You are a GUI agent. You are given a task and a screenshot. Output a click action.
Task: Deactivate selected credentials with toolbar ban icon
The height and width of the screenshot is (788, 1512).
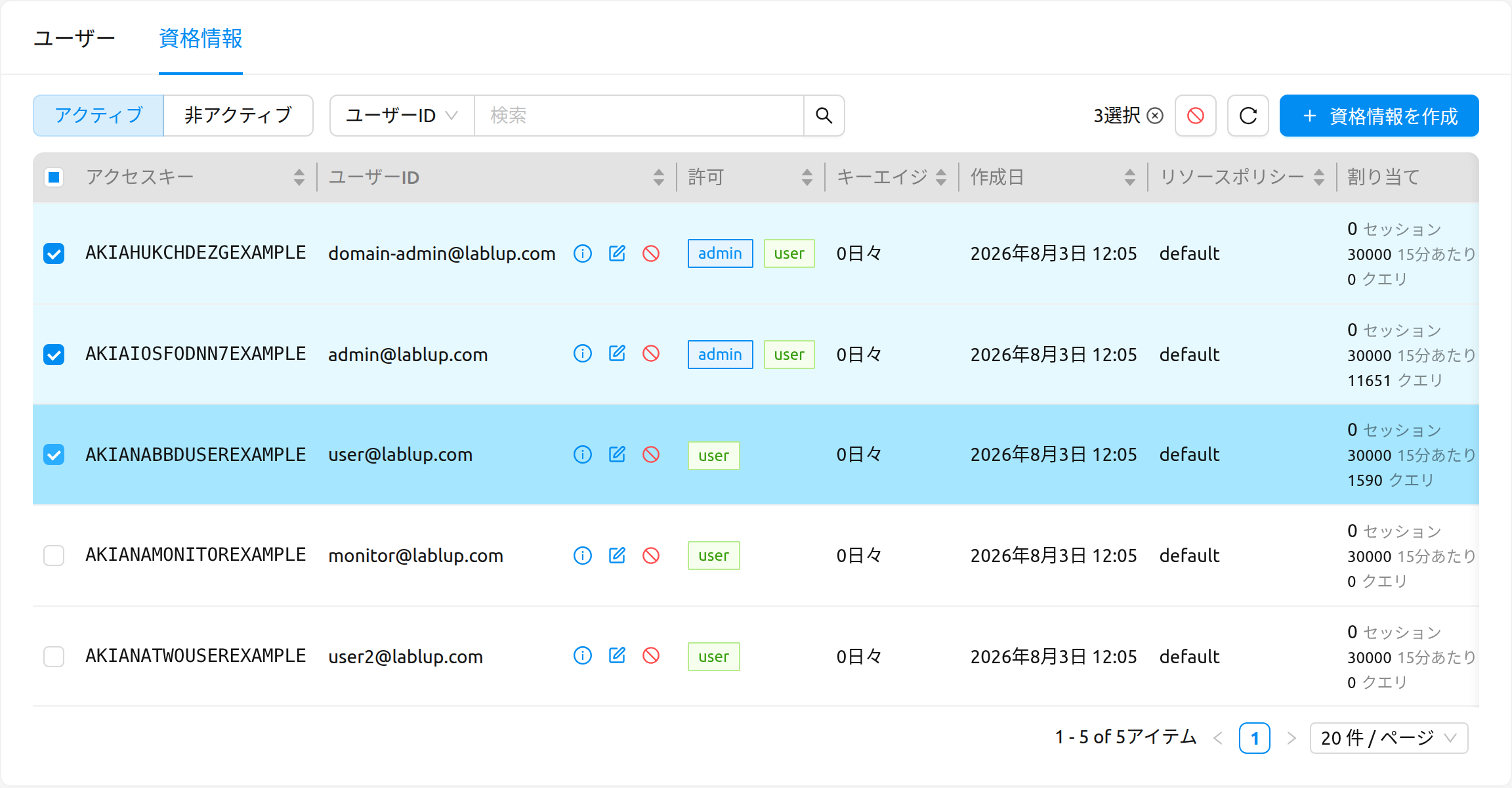click(x=1196, y=116)
